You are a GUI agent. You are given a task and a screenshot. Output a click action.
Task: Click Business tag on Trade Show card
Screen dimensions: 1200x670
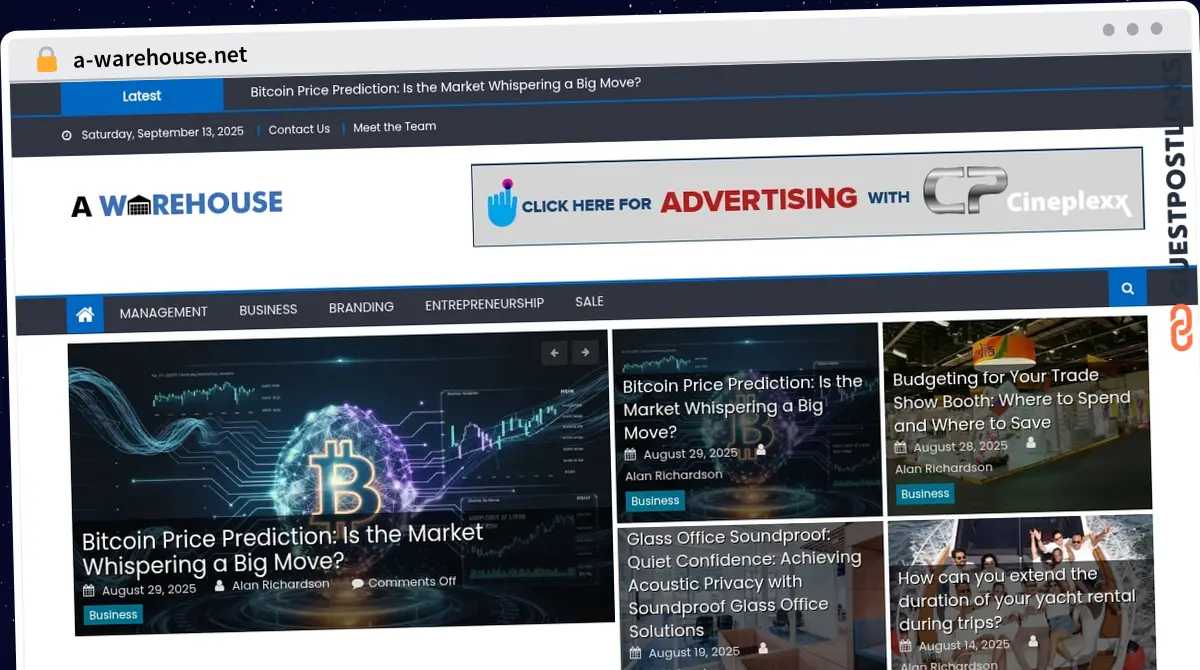point(925,494)
